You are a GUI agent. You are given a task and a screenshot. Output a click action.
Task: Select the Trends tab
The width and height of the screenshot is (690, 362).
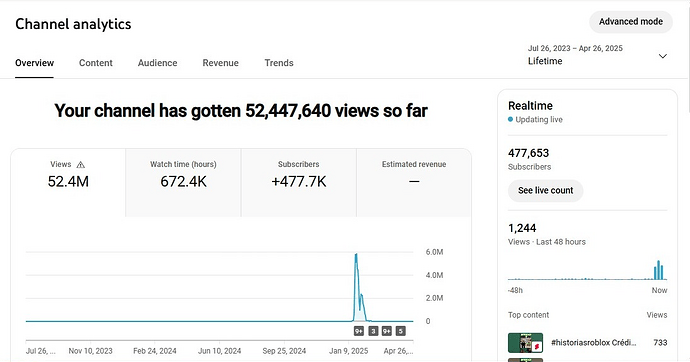[279, 63]
